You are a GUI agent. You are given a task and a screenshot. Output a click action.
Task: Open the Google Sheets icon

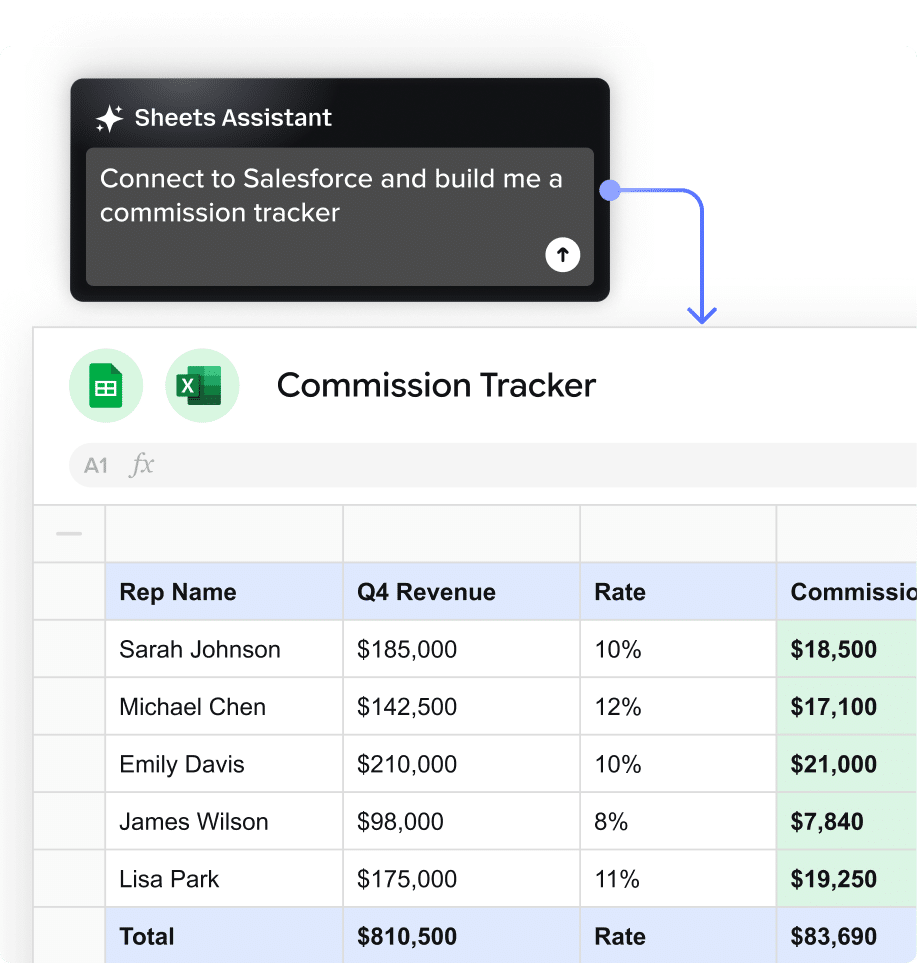click(x=106, y=385)
